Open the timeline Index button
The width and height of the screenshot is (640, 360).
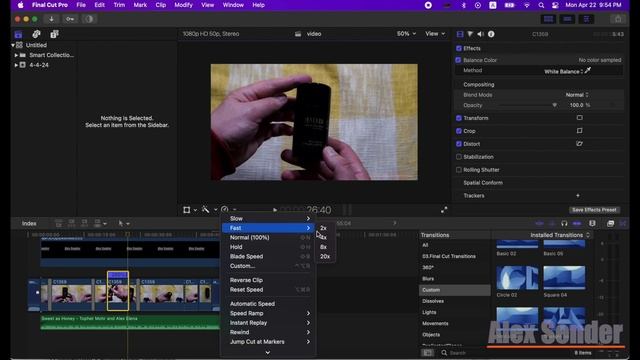pos(29,223)
